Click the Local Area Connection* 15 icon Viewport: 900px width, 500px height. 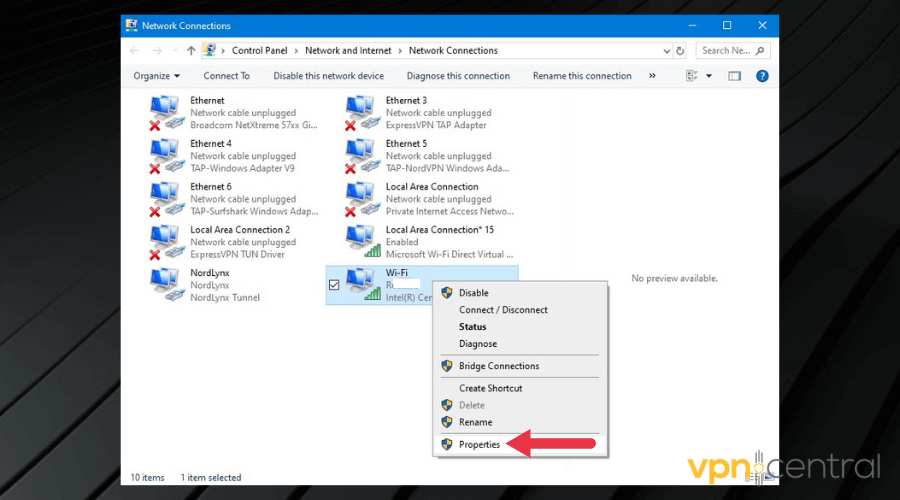coord(361,241)
